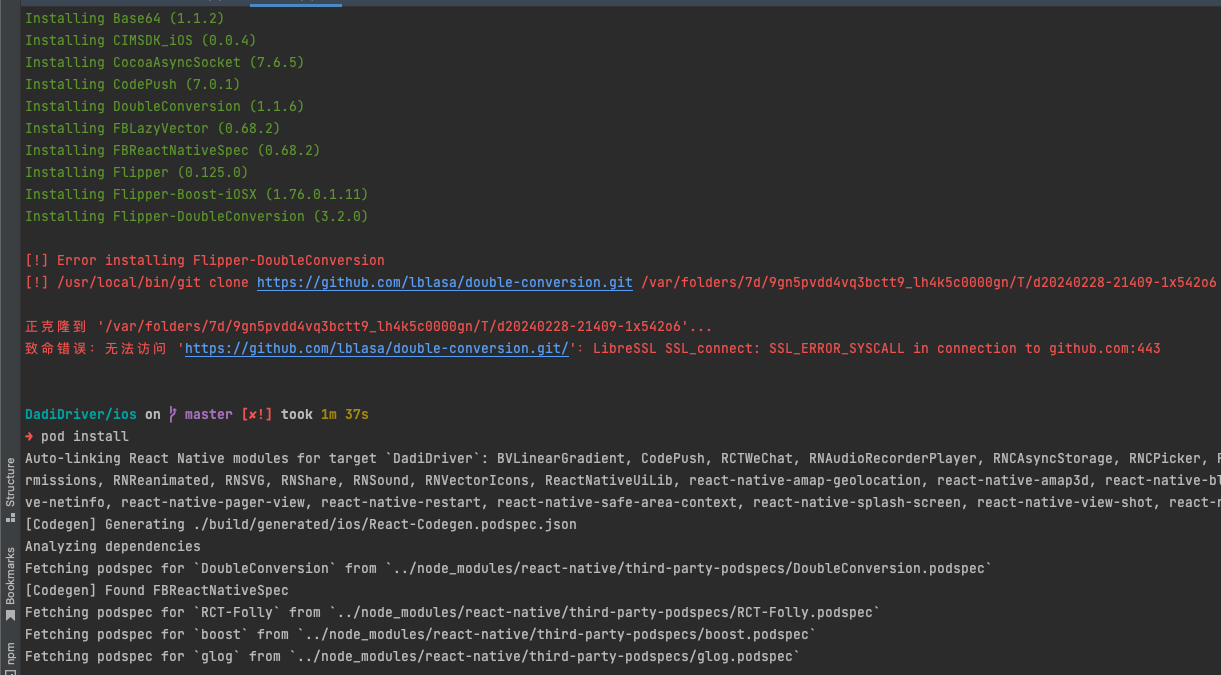Image resolution: width=1221 pixels, height=675 pixels.
Task: Click the 'Fetching podspec for `RCT-Folly`' line
Action: (x=453, y=612)
